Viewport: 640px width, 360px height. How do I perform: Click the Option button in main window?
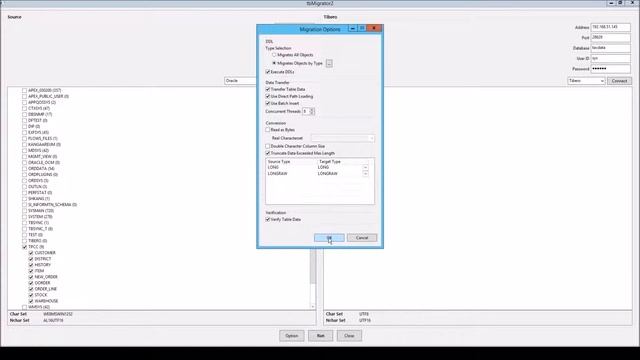point(291,336)
